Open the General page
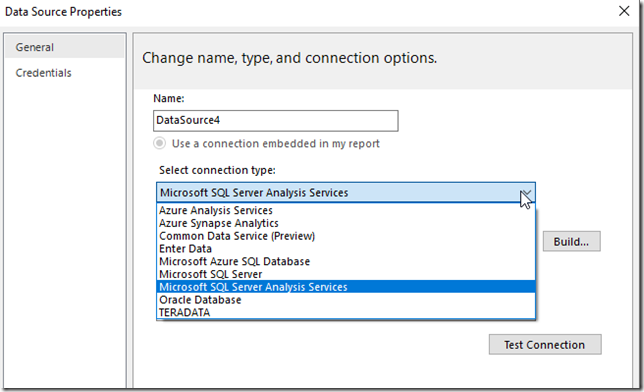This screenshot has height=392, width=644. 64,47
